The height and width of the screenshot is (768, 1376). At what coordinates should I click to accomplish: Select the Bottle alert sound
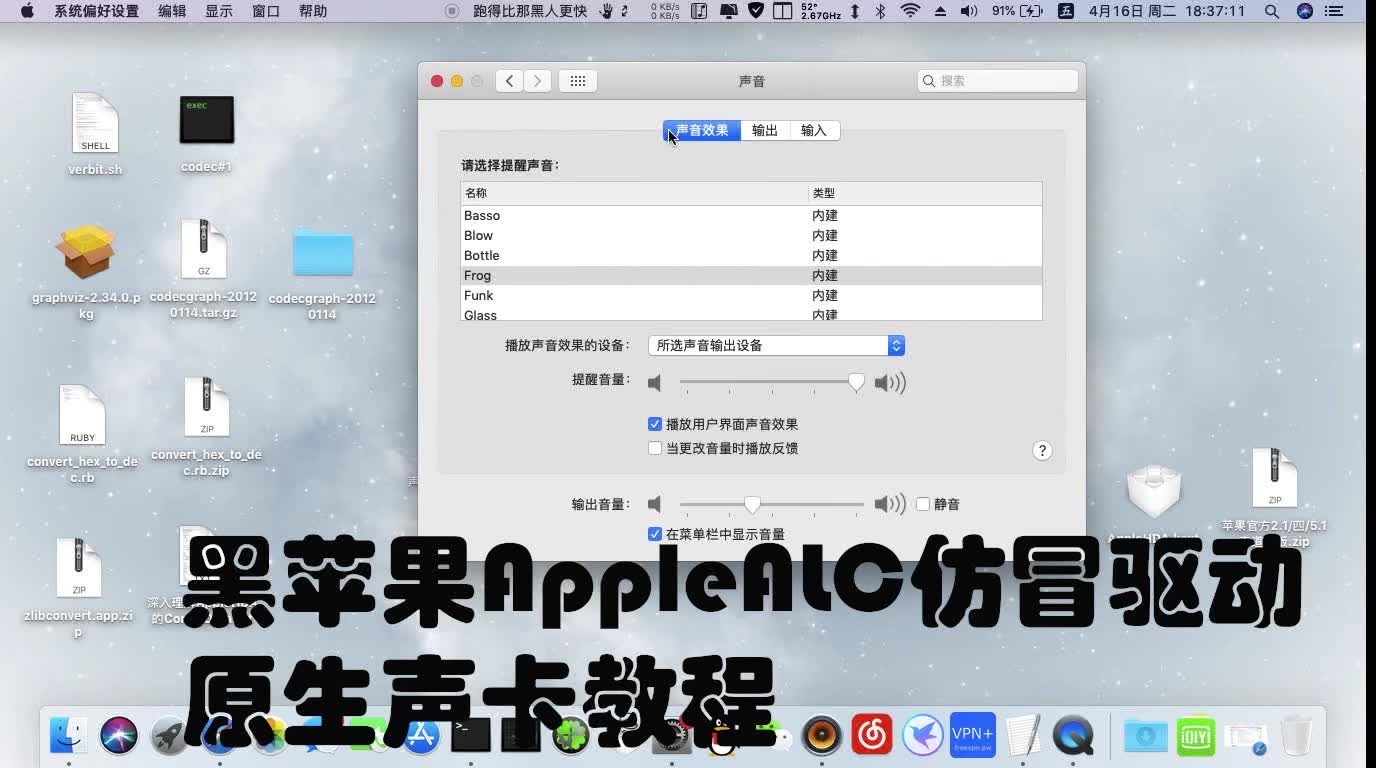click(x=751, y=255)
